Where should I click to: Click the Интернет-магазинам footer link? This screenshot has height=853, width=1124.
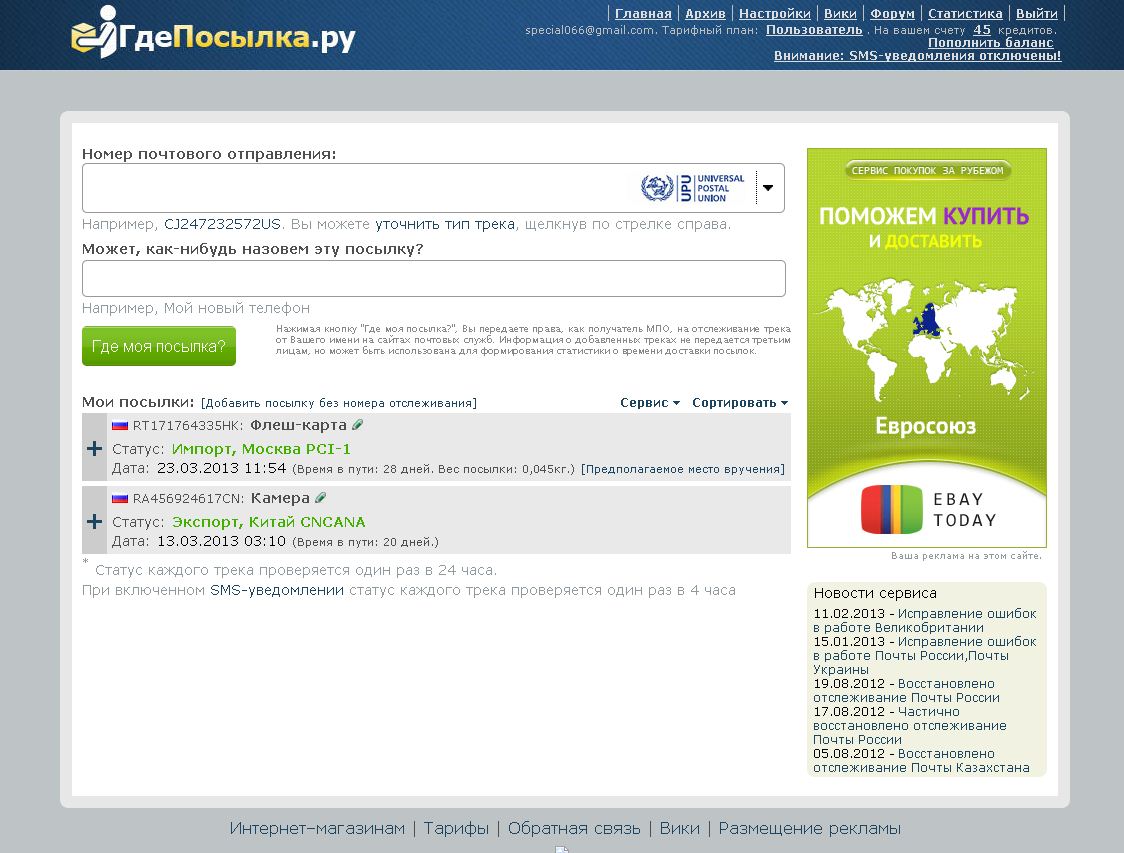[x=317, y=829]
